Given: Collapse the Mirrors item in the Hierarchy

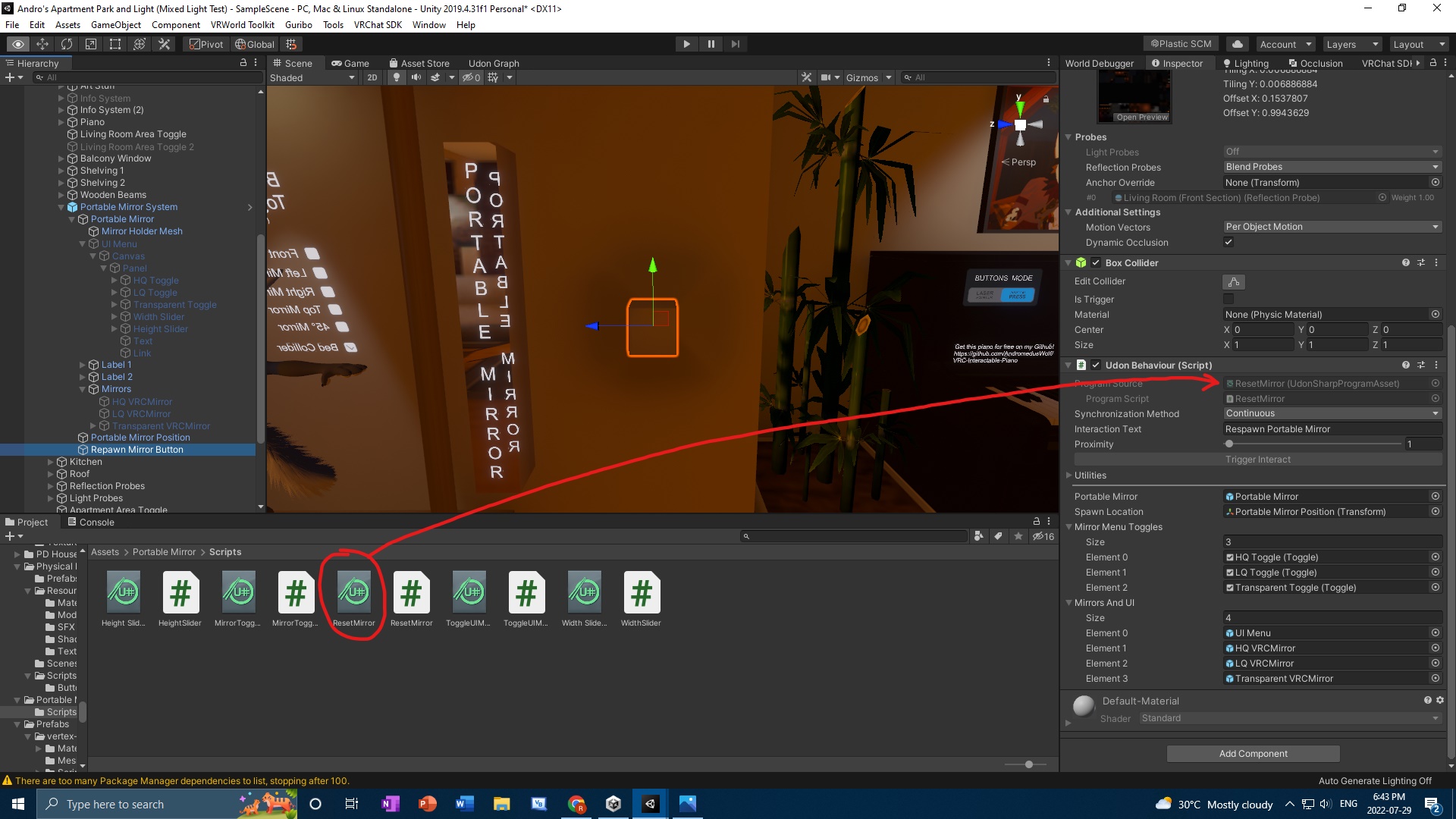Looking at the screenshot, I should [83, 389].
